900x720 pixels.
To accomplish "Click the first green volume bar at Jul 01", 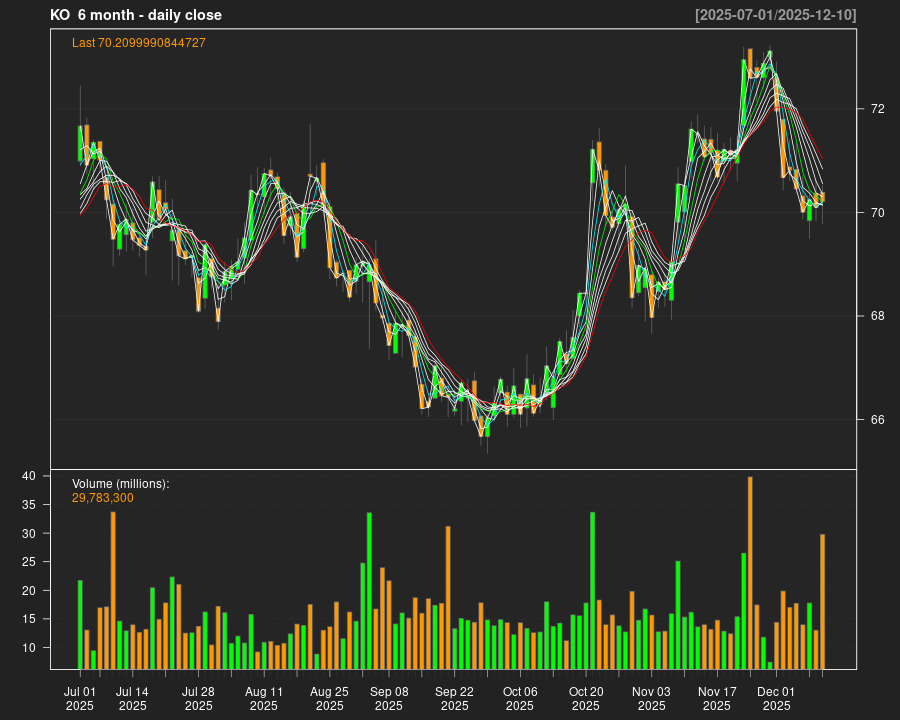I will (x=80, y=624).
